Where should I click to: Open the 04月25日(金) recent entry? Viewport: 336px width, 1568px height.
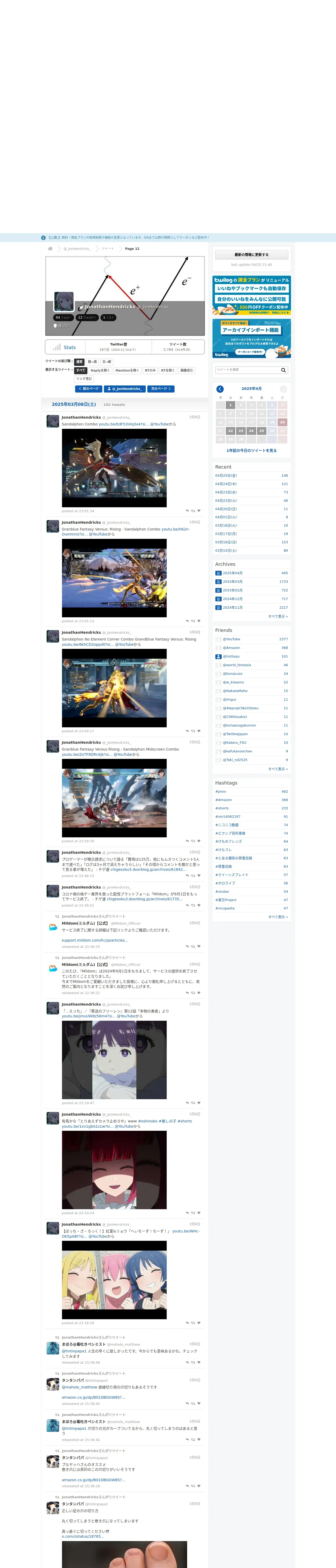[226, 475]
